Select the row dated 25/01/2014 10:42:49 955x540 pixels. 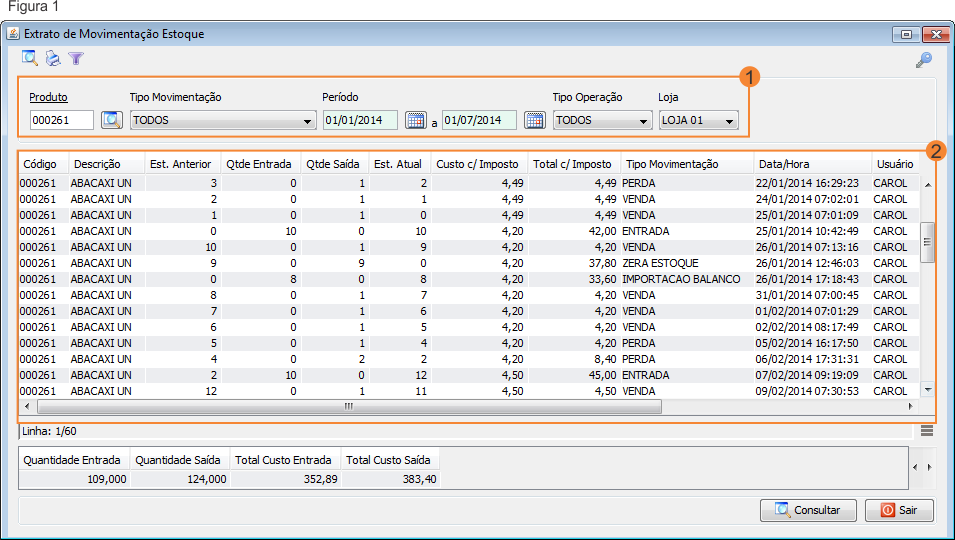[469, 231]
